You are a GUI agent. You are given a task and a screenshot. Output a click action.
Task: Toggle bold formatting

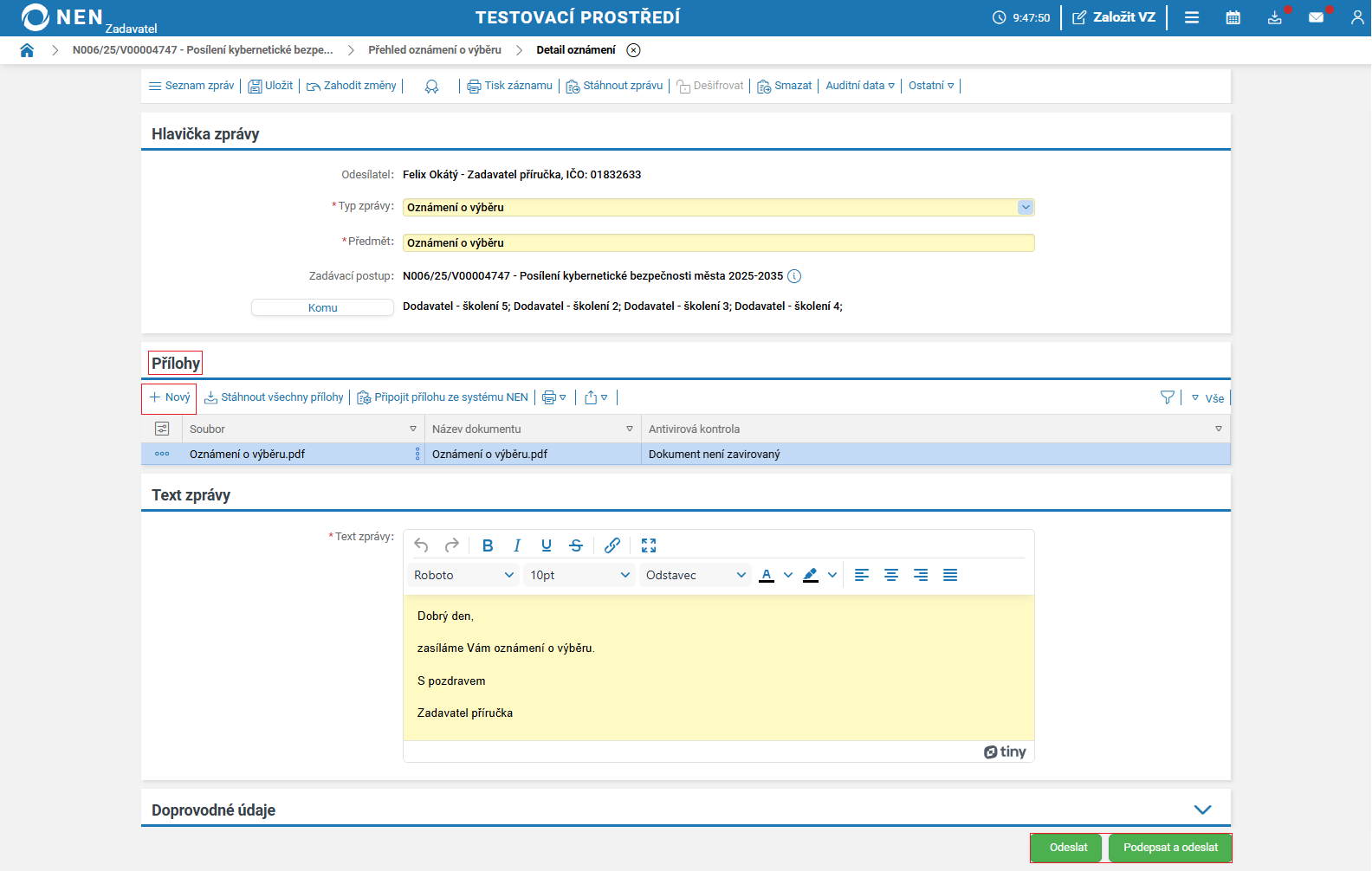(x=488, y=545)
